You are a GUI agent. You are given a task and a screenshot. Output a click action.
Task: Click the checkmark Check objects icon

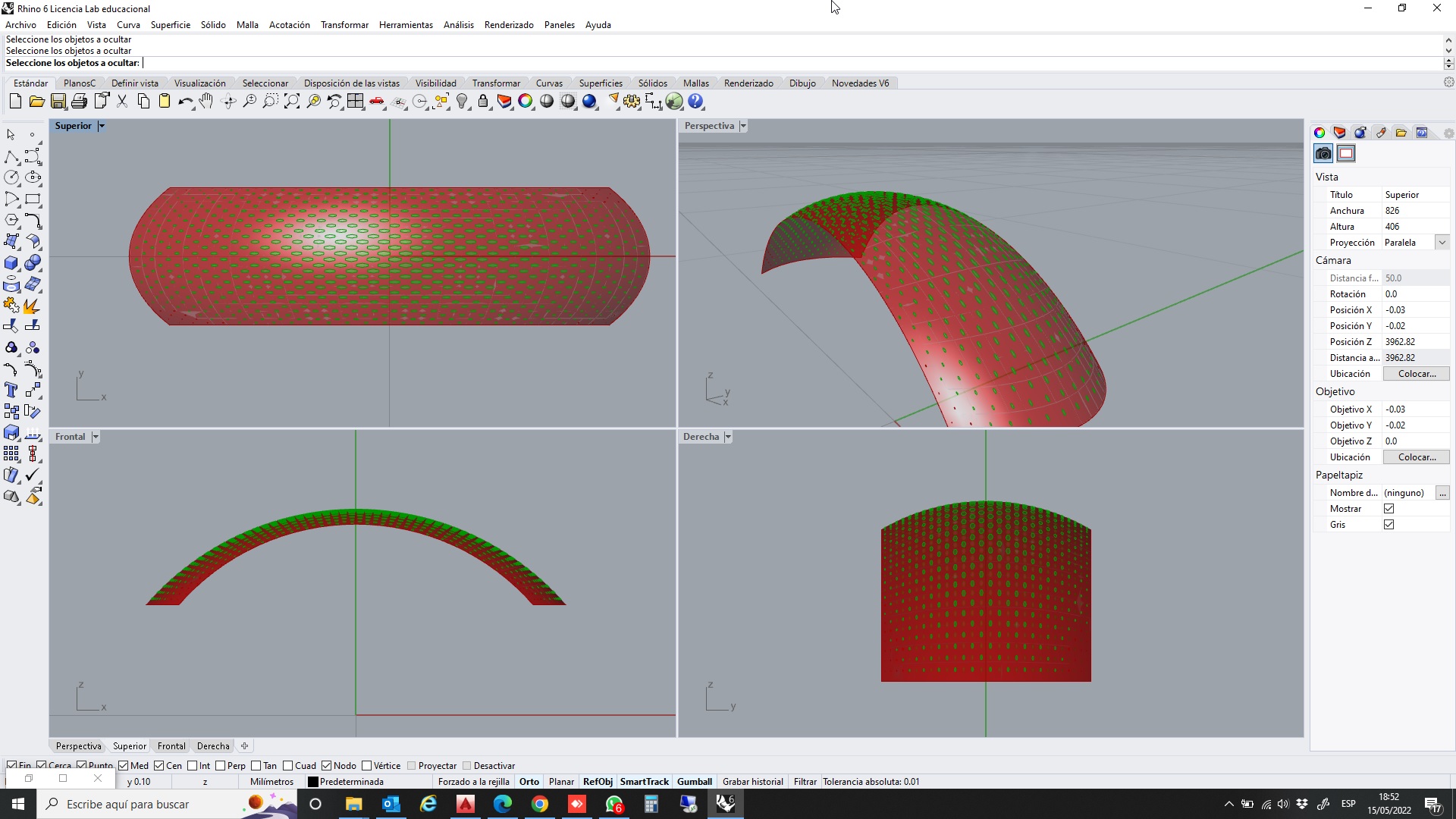(x=33, y=475)
